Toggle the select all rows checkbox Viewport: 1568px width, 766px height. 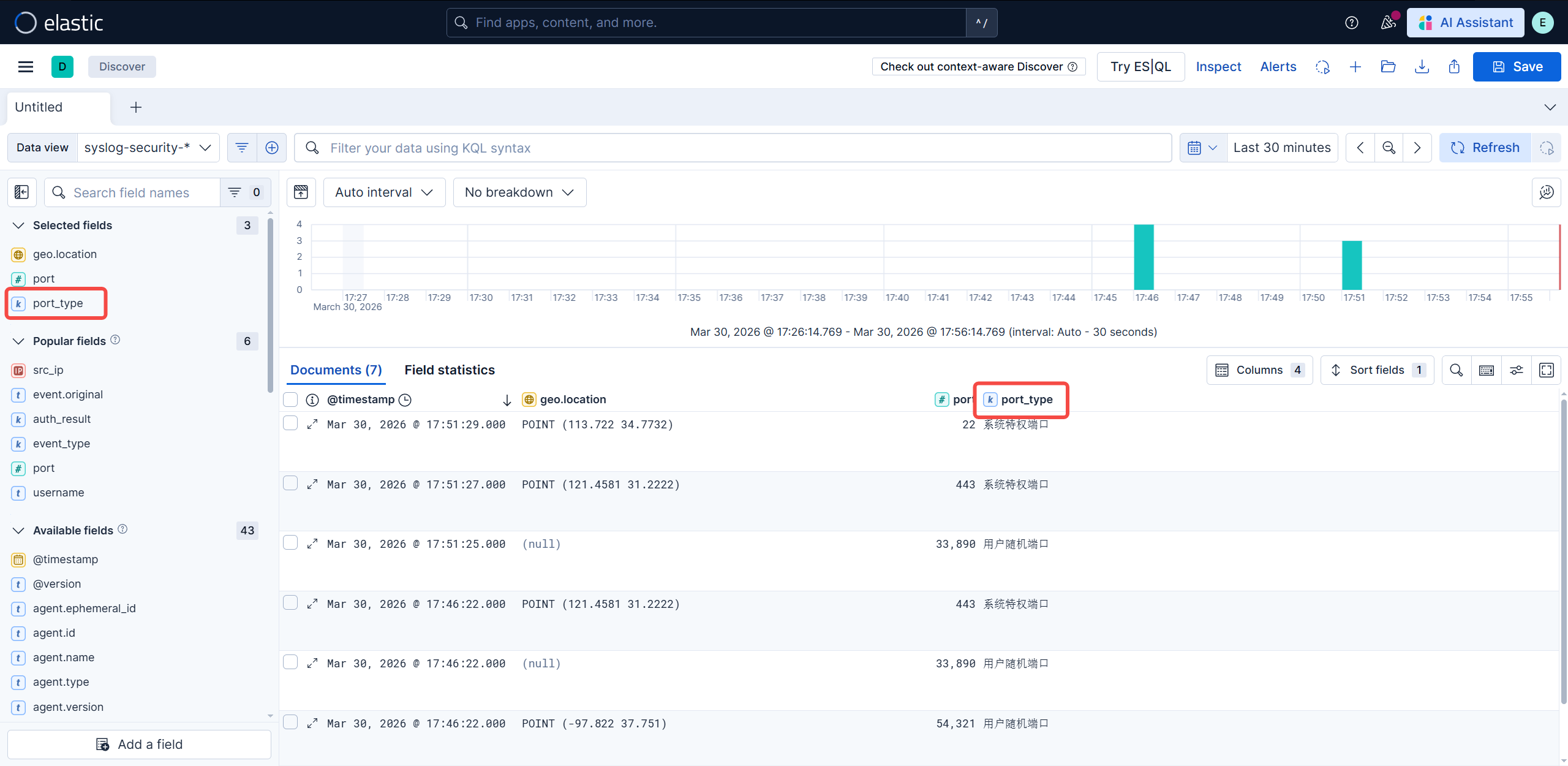click(x=290, y=400)
